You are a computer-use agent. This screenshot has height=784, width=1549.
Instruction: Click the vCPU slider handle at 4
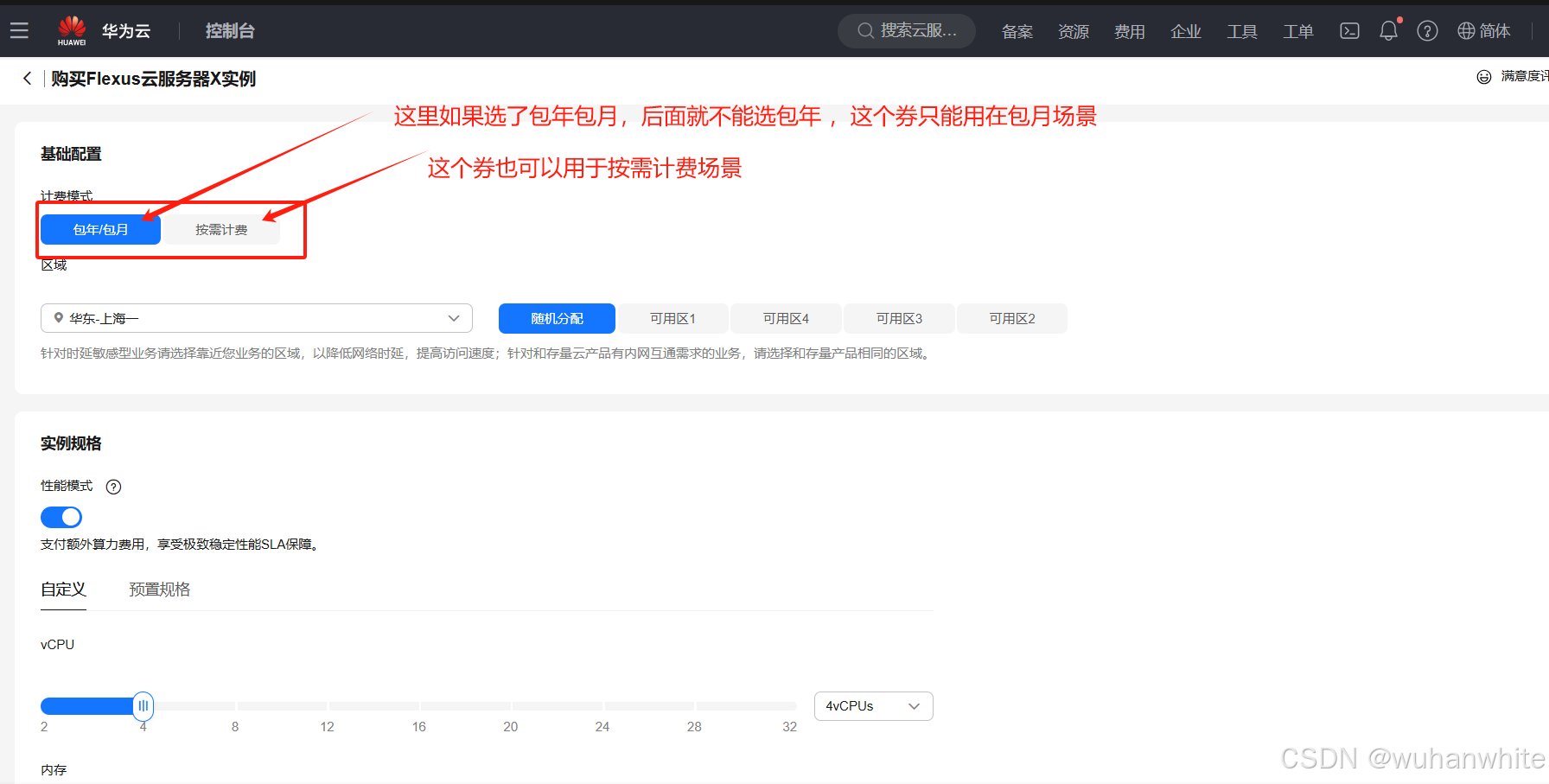tap(143, 706)
